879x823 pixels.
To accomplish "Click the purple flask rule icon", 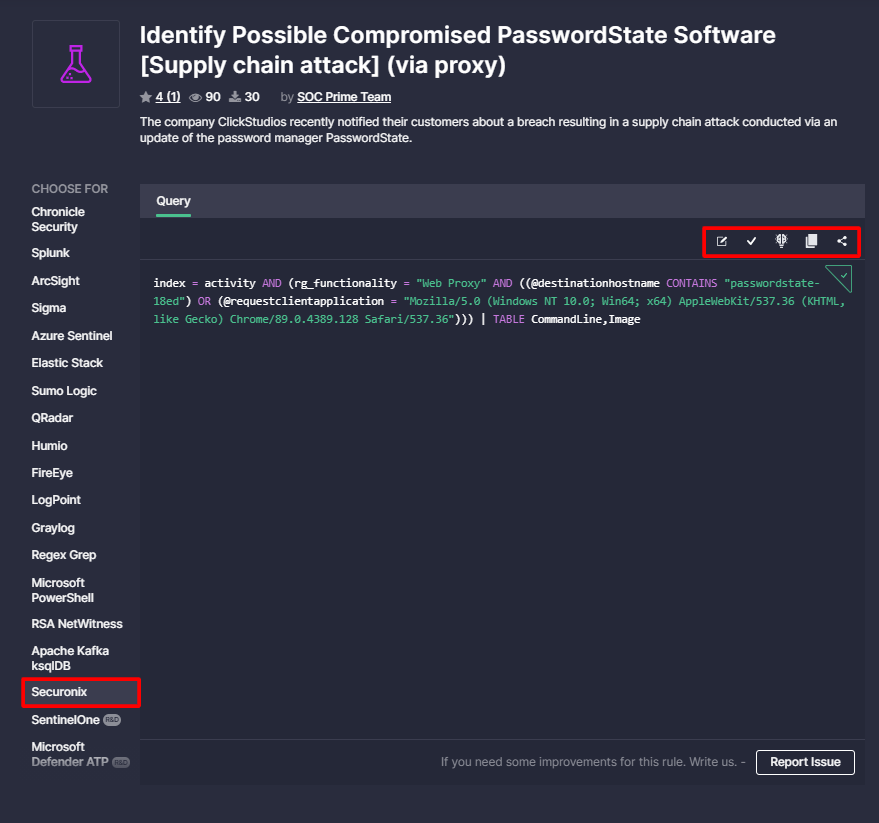I will pos(76,64).
